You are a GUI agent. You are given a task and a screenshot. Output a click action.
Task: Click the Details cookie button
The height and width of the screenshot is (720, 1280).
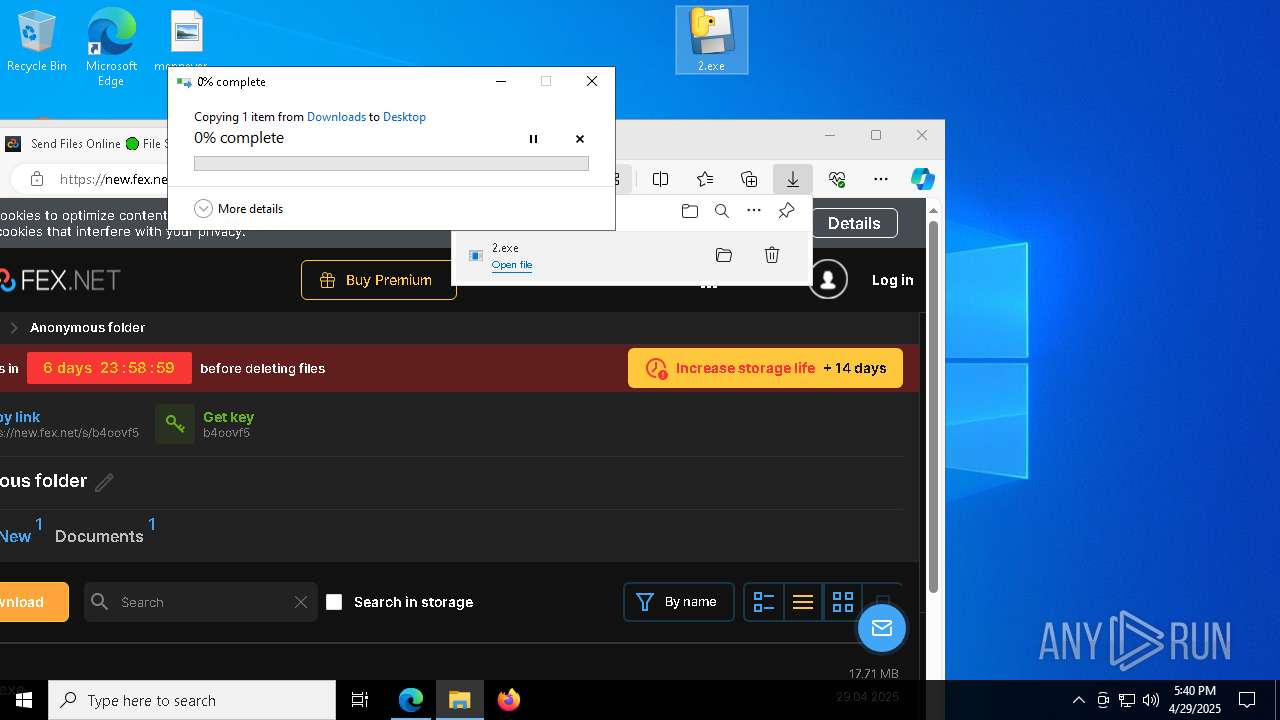click(854, 223)
